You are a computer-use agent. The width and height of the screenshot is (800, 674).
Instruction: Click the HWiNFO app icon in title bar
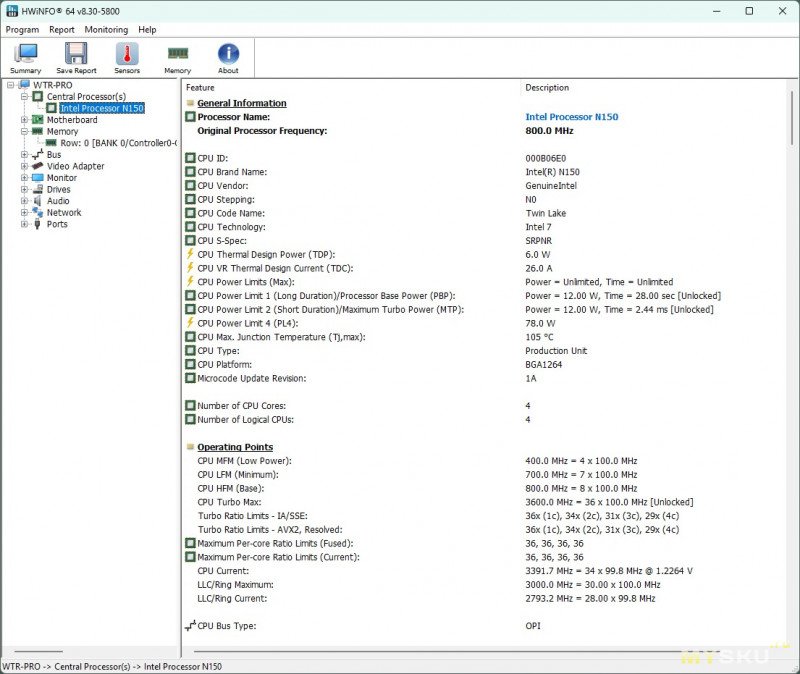12,11
